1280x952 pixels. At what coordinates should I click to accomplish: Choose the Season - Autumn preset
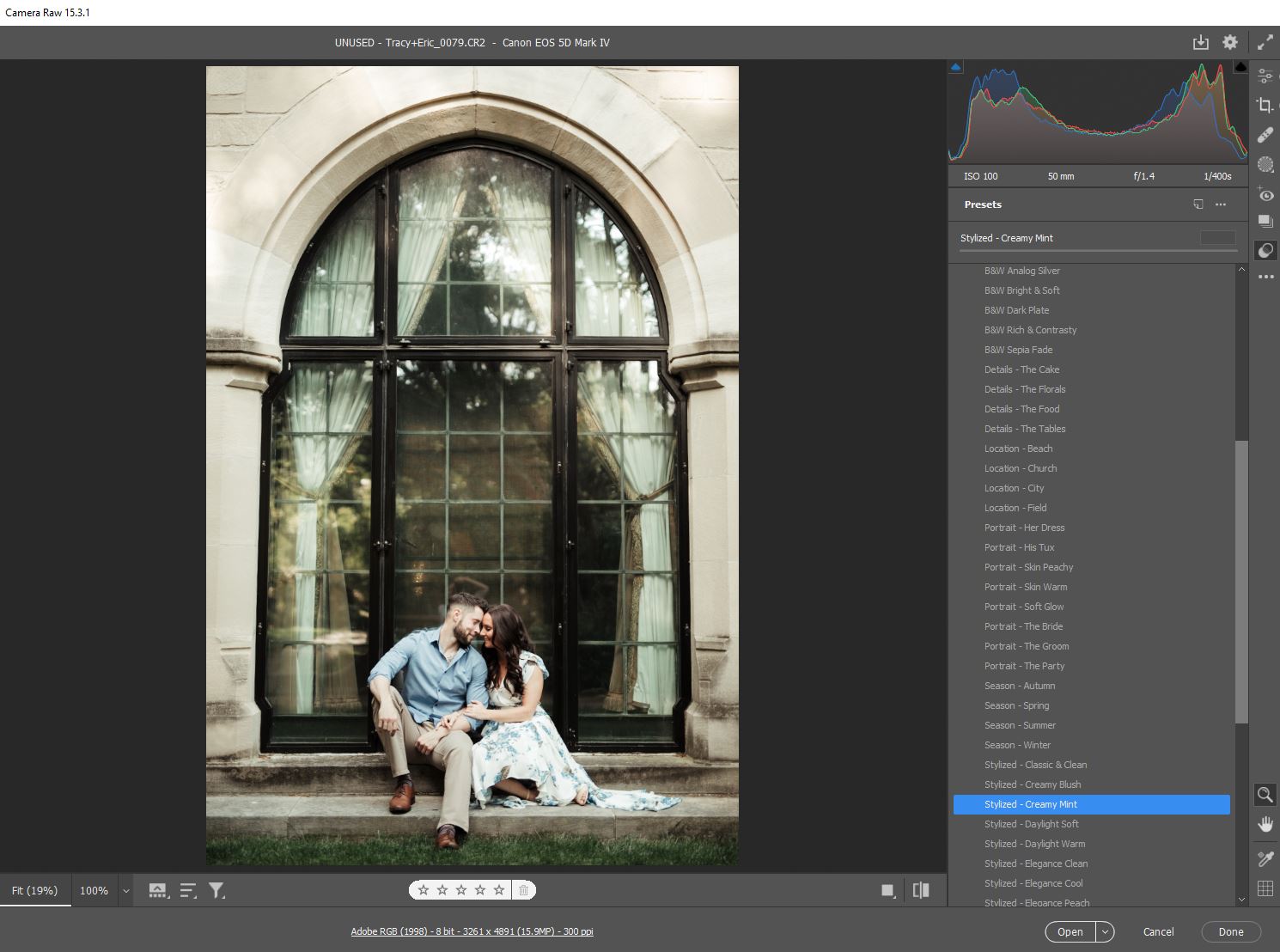coord(1020,686)
